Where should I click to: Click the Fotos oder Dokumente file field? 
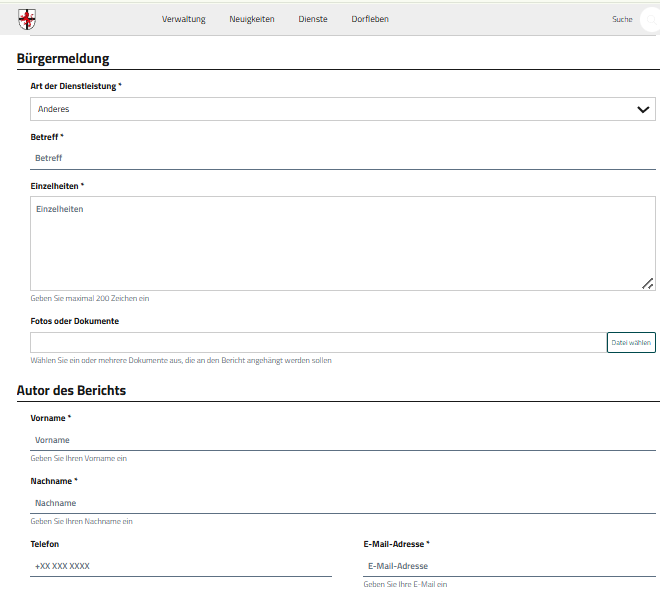tap(317, 342)
